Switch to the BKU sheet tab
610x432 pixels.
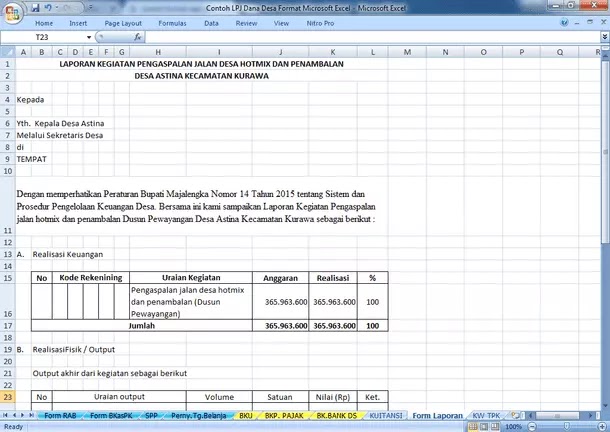click(246, 416)
